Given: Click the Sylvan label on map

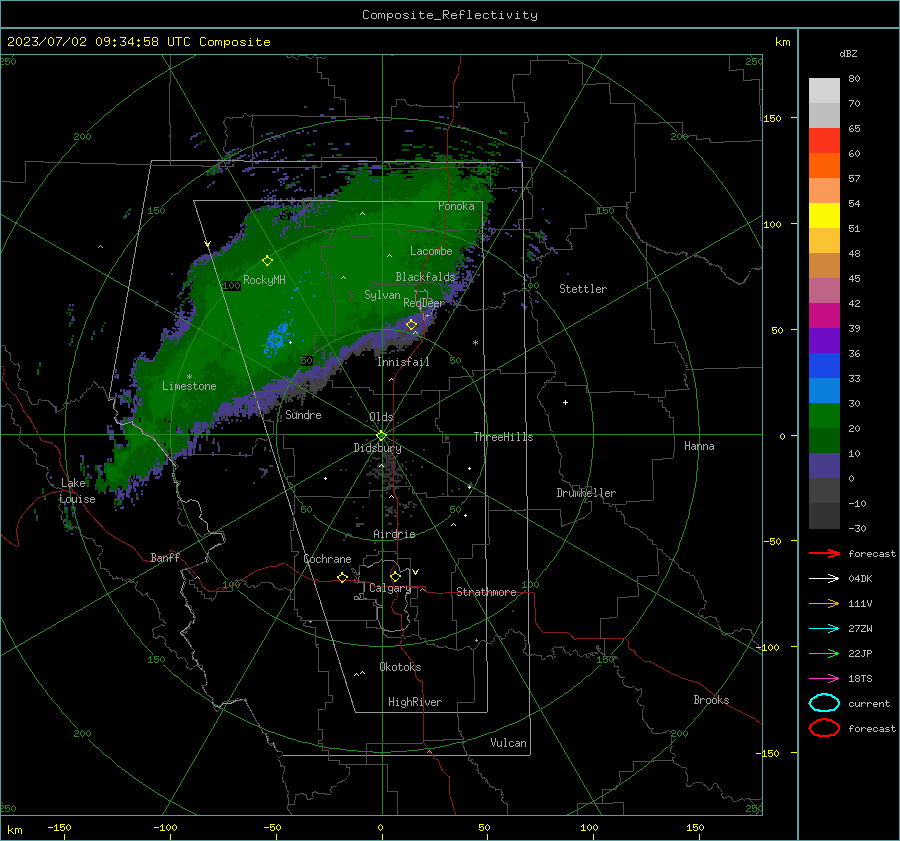Looking at the screenshot, I should coord(382,295).
